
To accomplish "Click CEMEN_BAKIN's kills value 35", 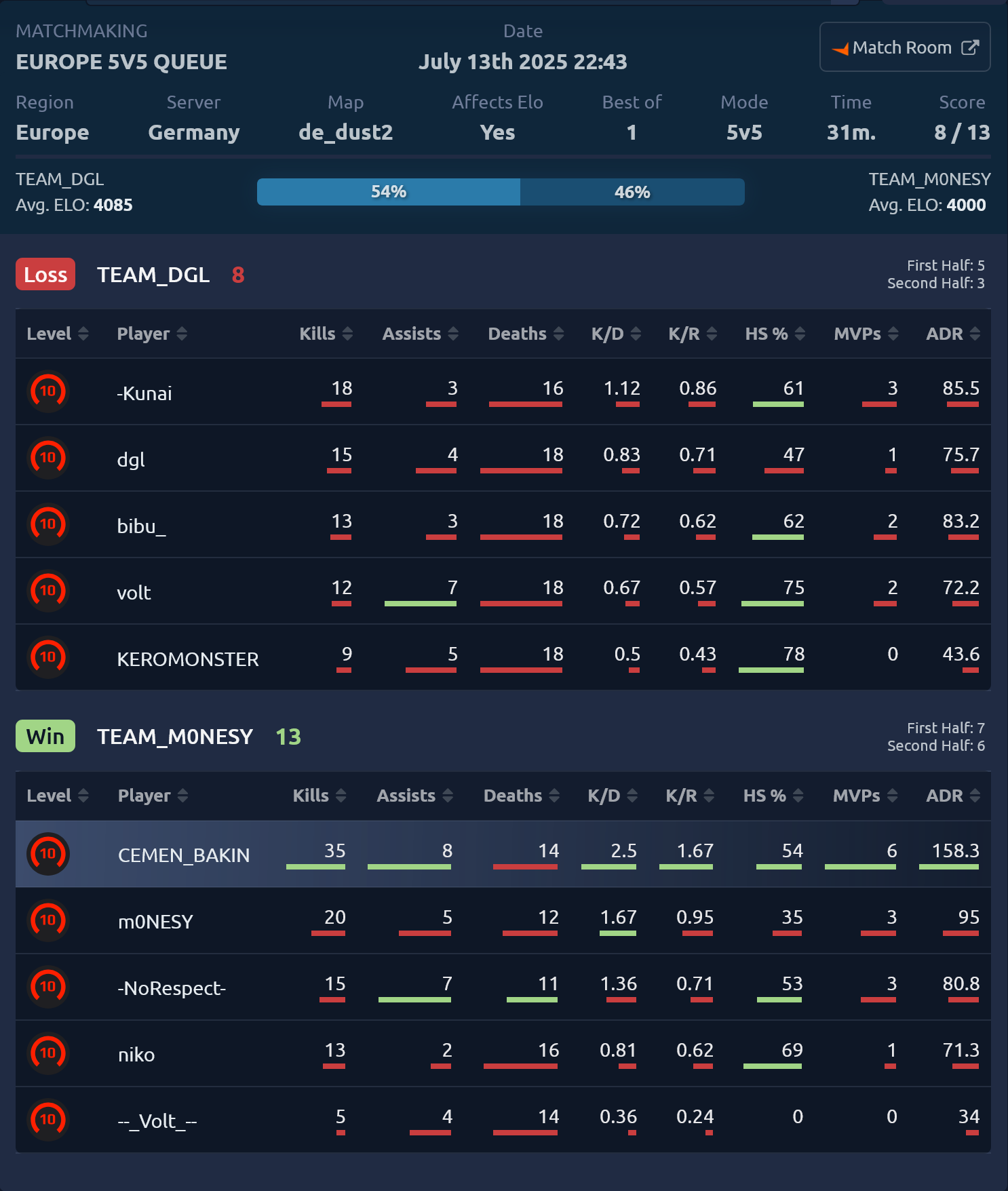I will coord(335,851).
